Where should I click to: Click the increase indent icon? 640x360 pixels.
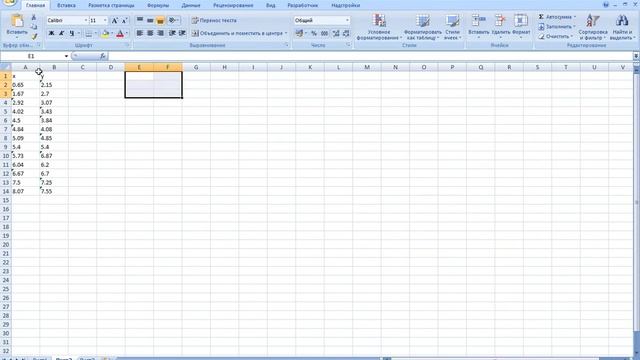pos(182,33)
